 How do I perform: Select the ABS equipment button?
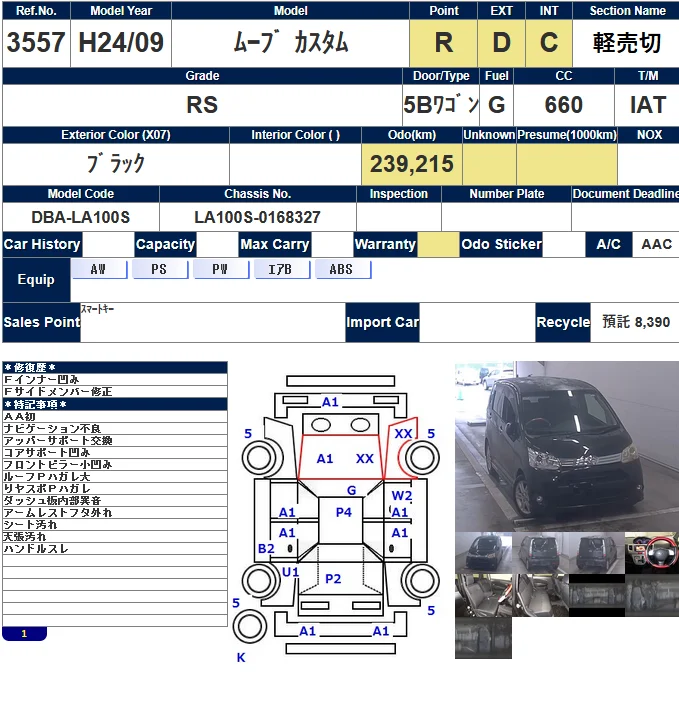(342, 270)
